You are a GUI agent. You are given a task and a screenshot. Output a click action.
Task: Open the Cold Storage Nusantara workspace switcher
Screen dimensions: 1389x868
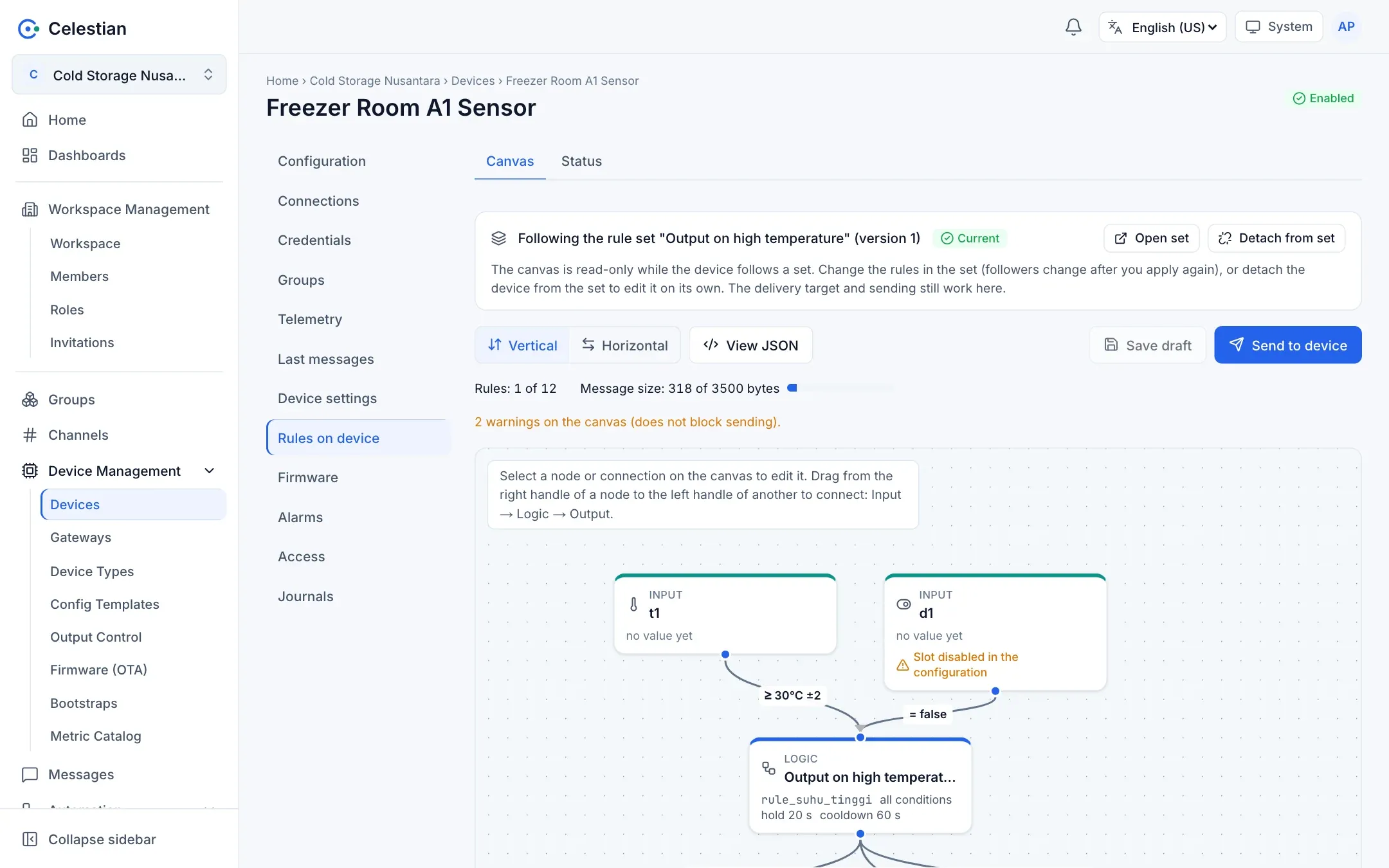(119, 75)
